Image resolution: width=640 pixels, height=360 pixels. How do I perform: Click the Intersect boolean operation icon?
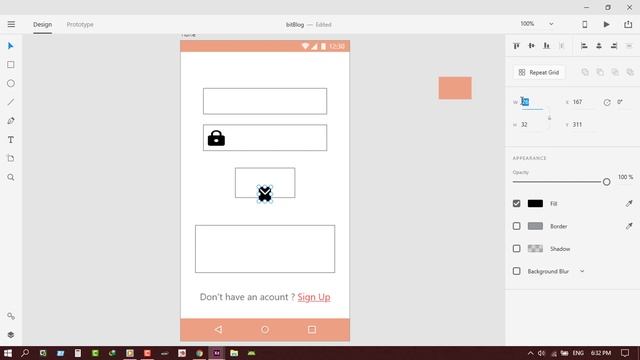point(615,72)
